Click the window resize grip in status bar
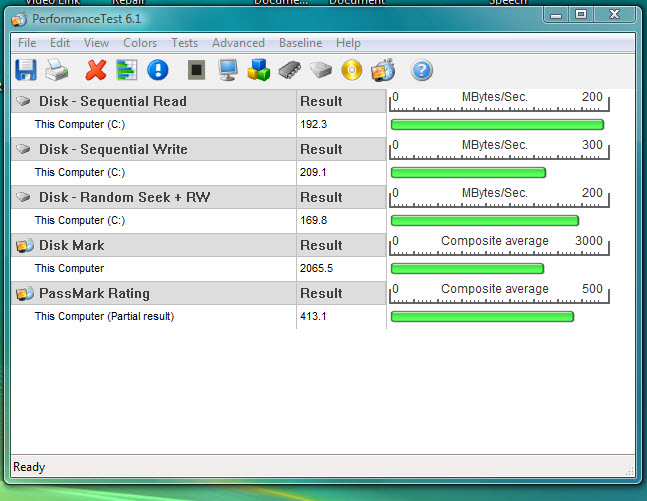Viewport: 647px width, 501px height. (629, 471)
